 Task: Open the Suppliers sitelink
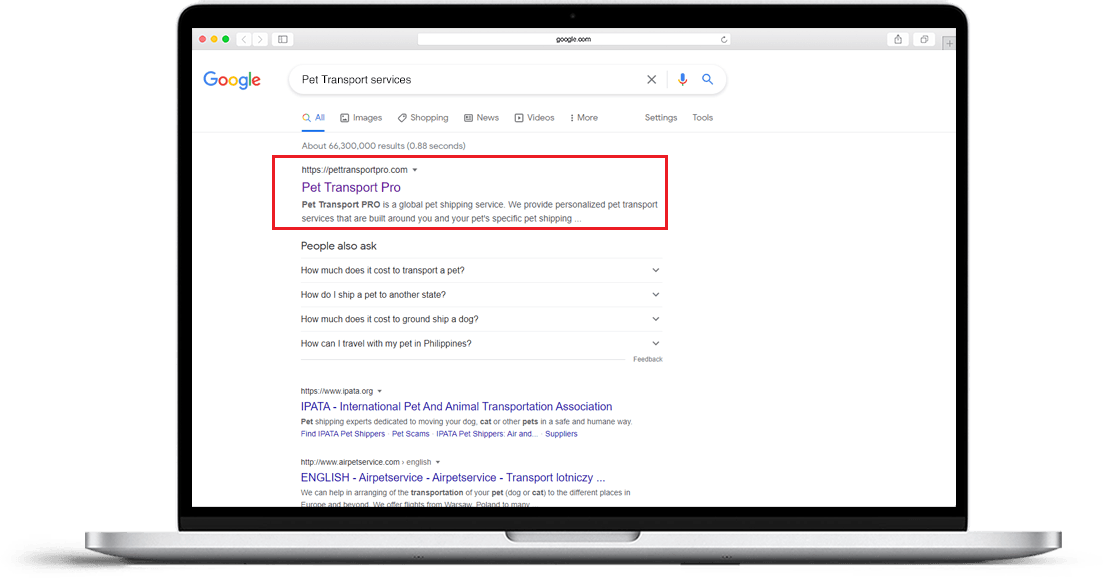pyautogui.click(x=561, y=435)
